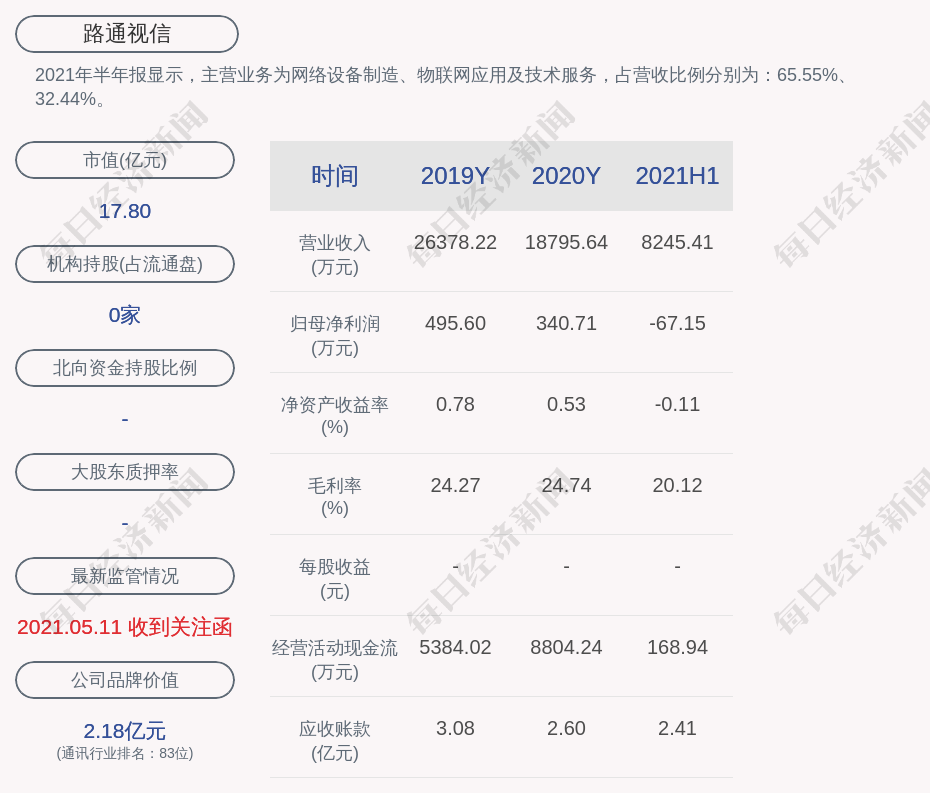This screenshot has width=930, height=793.
Task: Click the 公司品牌价值 pill
Action: coord(125,680)
